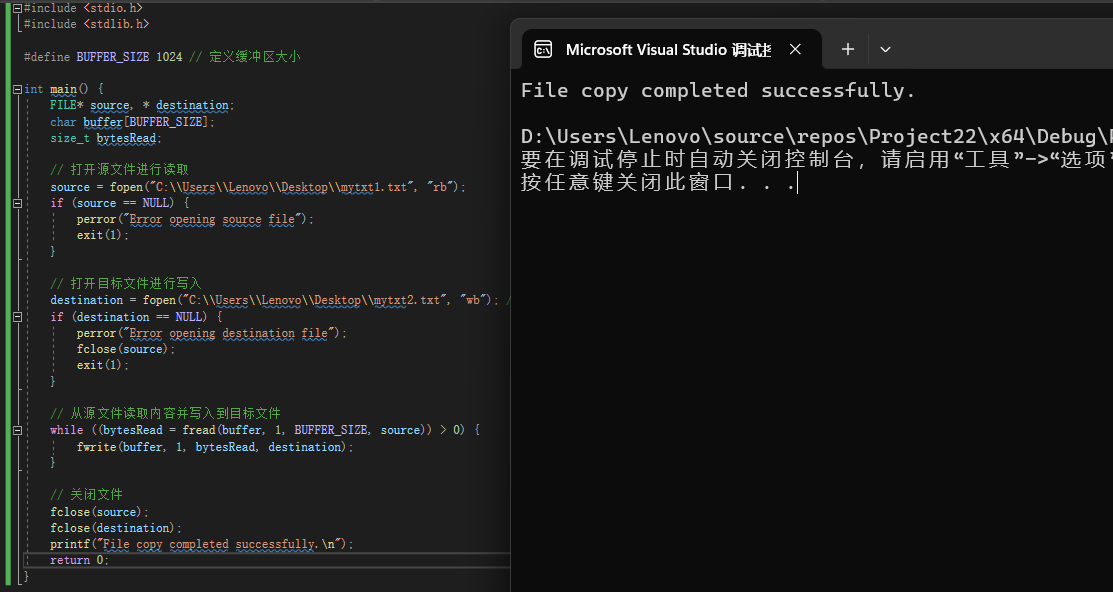
Task: Click the mytxt2.txt path string
Action: (x=310, y=300)
